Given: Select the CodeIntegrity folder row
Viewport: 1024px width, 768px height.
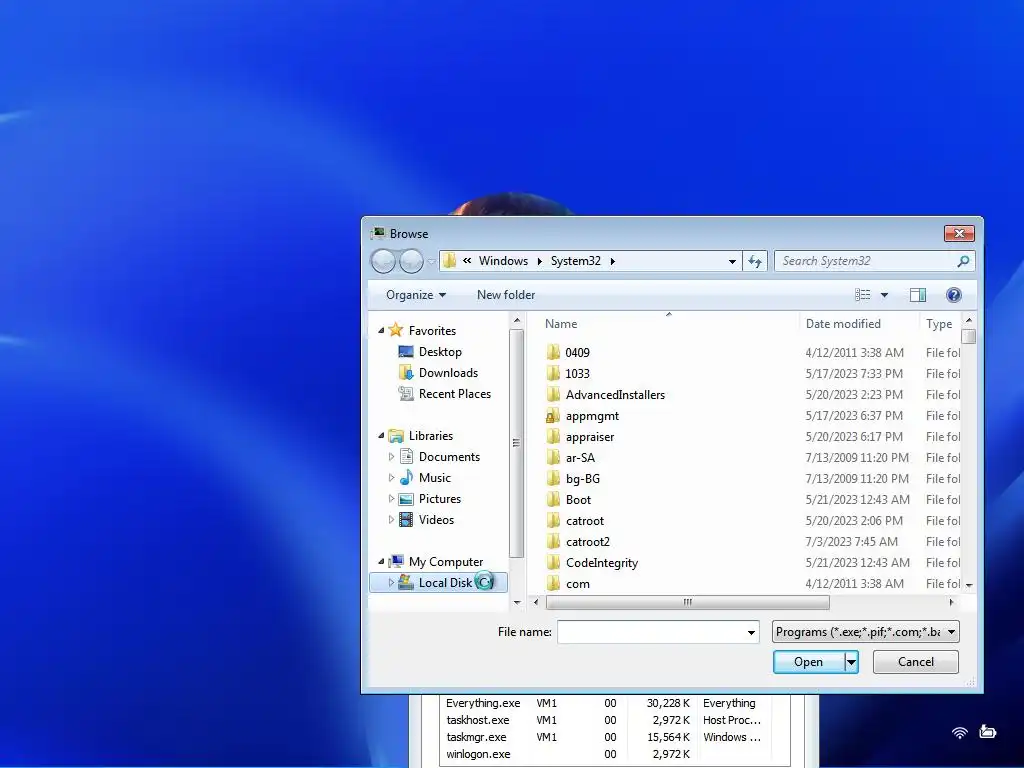Looking at the screenshot, I should tap(751, 563).
